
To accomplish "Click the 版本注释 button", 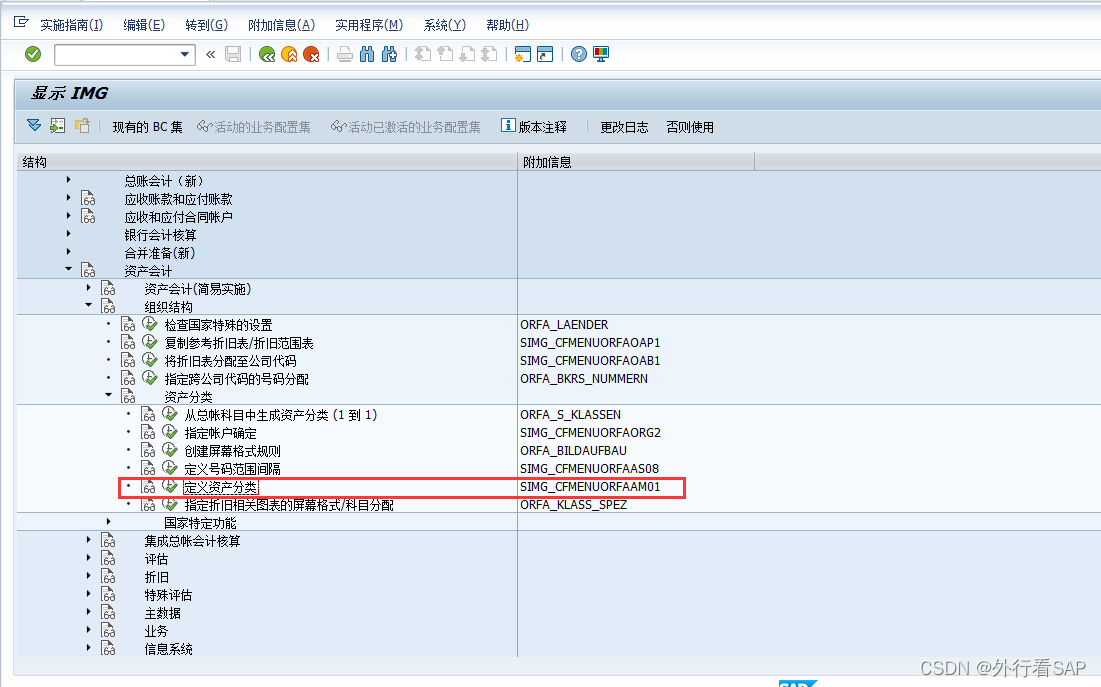I will click(x=538, y=126).
